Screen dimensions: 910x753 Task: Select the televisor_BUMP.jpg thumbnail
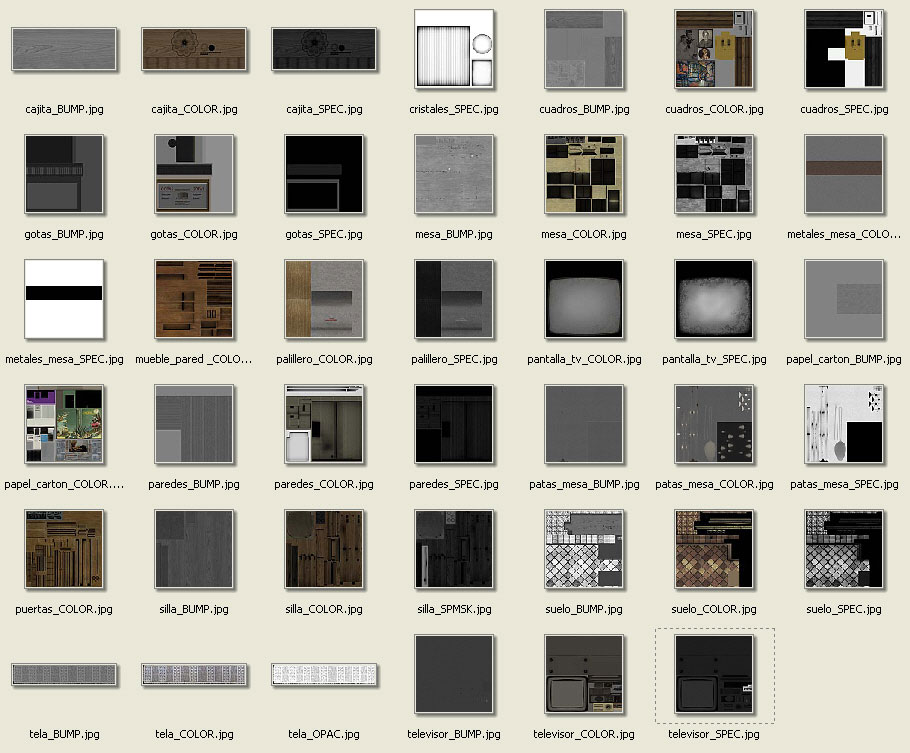click(x=454, y=674)
